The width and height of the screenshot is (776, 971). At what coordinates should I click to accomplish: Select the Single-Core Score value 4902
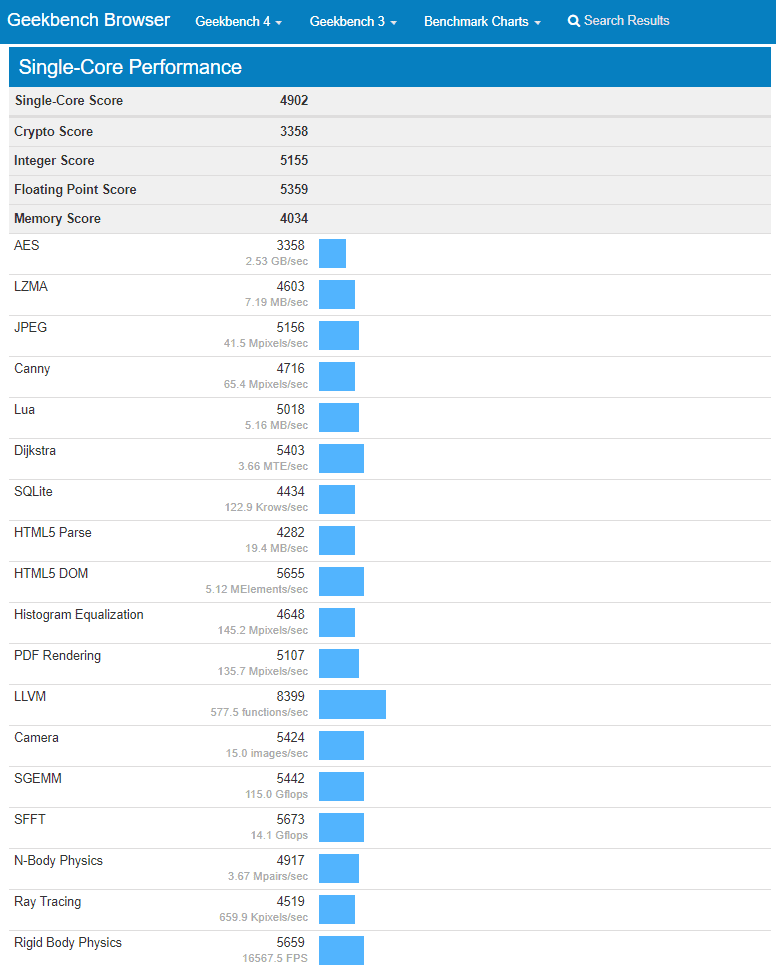click(296, 100)
